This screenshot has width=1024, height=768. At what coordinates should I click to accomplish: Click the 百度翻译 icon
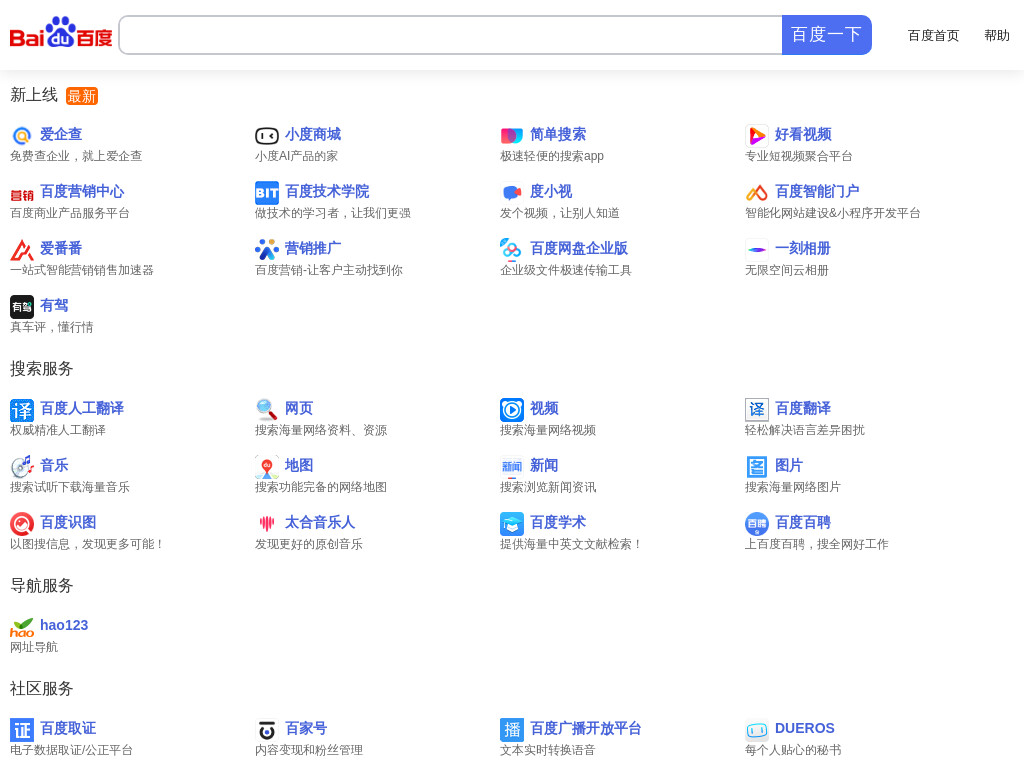[x=757, y=410]
